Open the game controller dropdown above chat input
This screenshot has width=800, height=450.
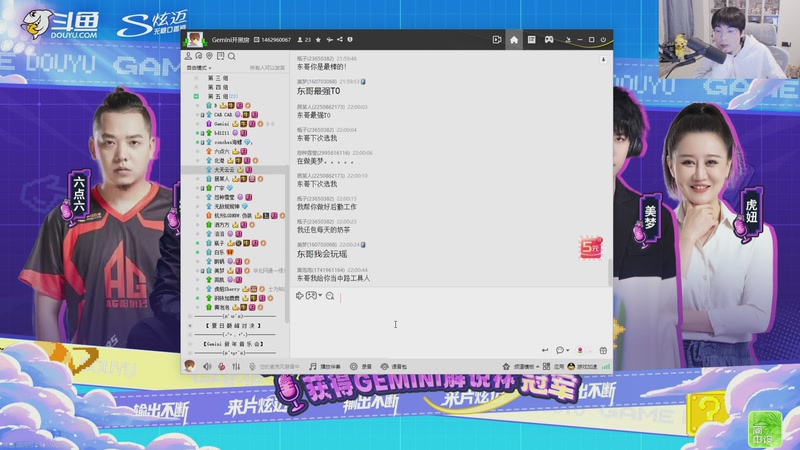(x=313, y=295)
